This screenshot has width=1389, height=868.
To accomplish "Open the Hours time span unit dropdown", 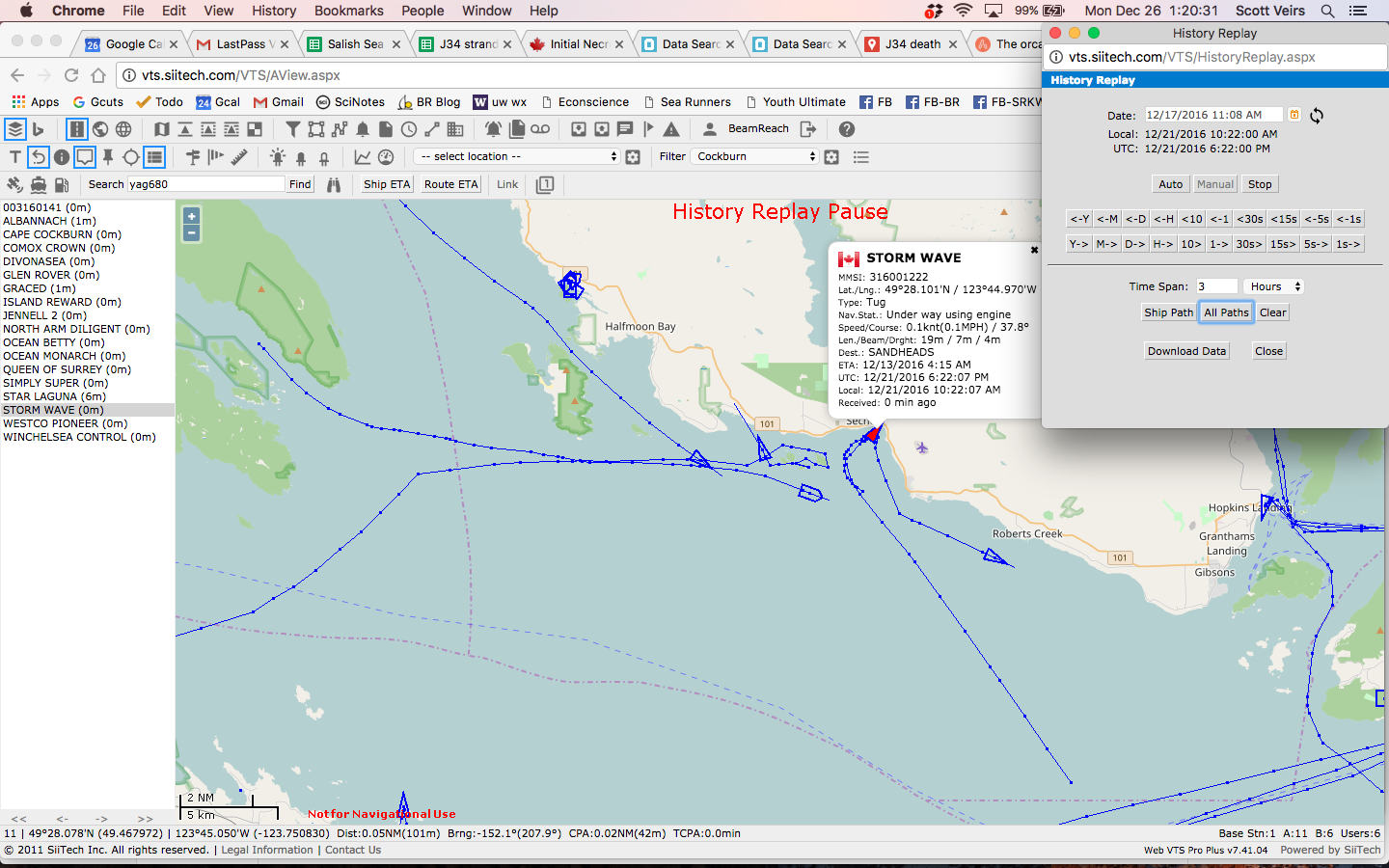I will pyautogui.click(x=1275, y=286).
